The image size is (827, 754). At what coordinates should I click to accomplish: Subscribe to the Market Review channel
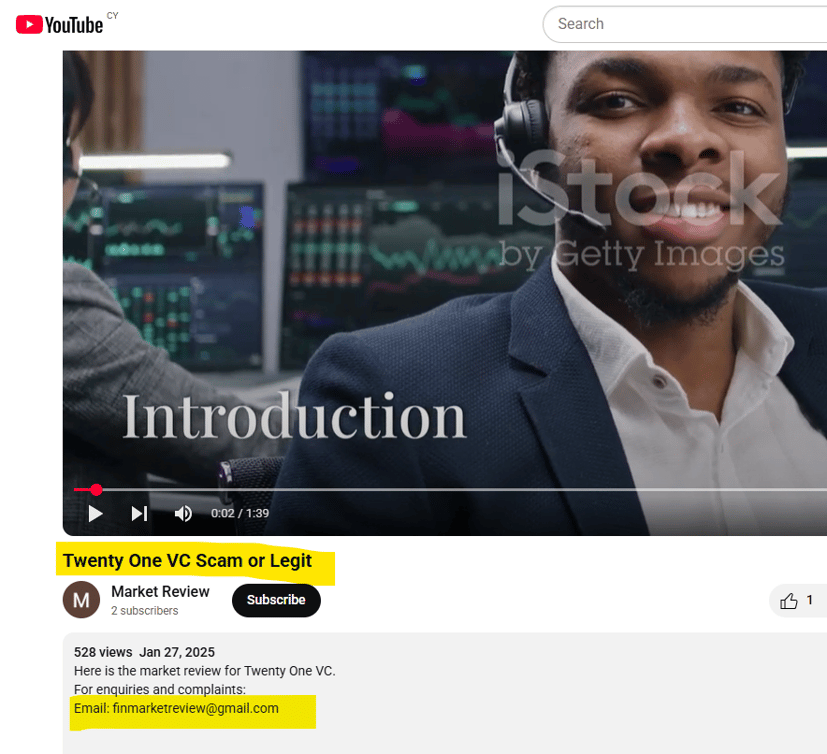coord(276,600)
